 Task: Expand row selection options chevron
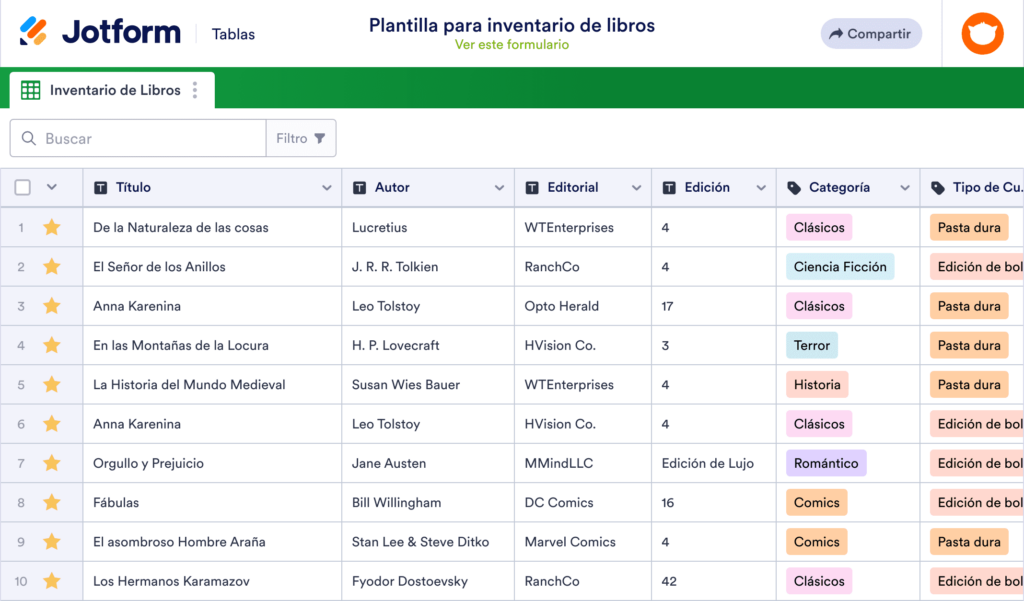(52, 187)
